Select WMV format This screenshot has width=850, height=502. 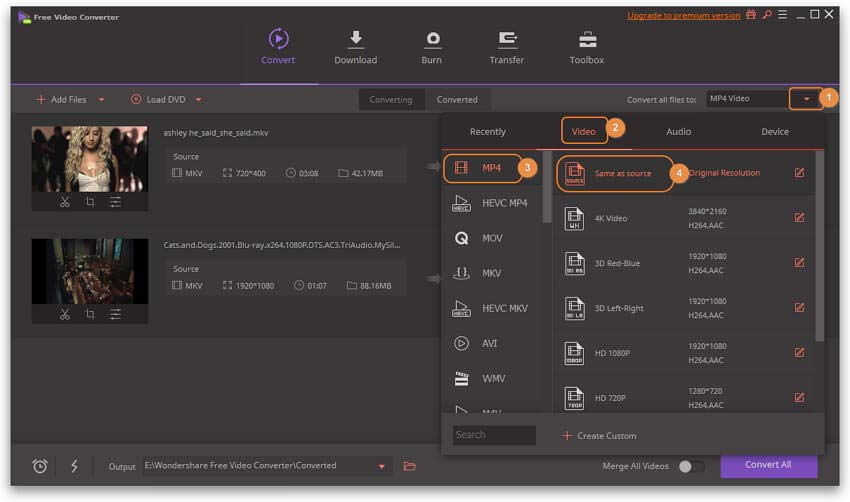tap(491, 378)
